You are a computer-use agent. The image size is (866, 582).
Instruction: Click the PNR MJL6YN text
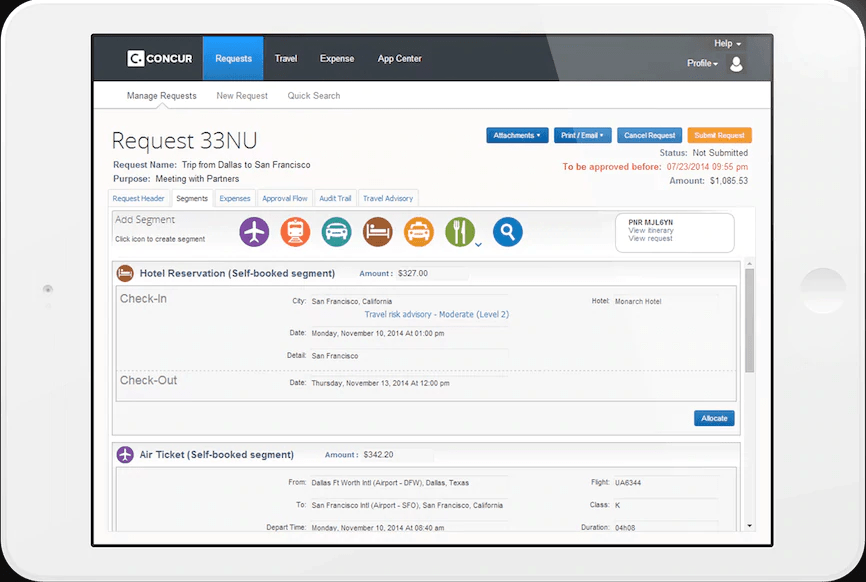(651, 222)
